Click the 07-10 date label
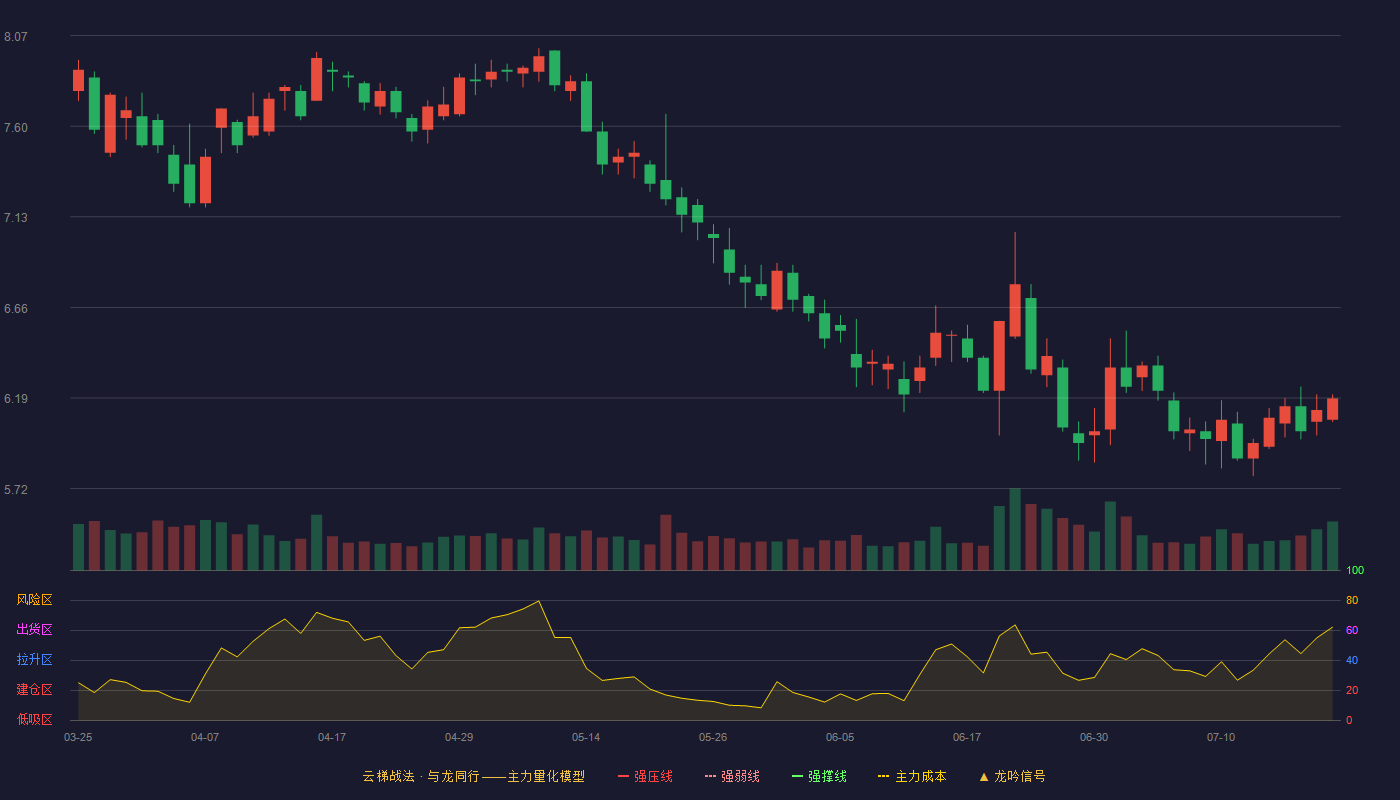 1221,737
